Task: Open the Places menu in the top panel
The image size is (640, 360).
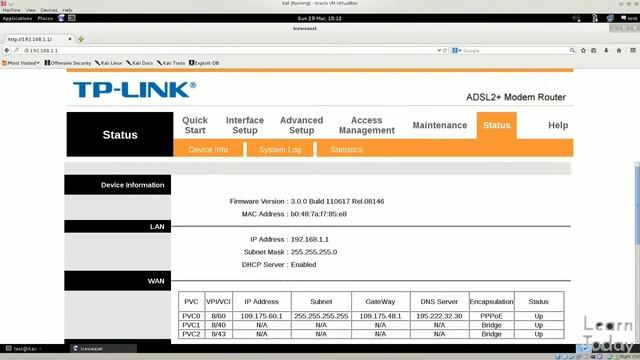Action: (x=45, y=18)
